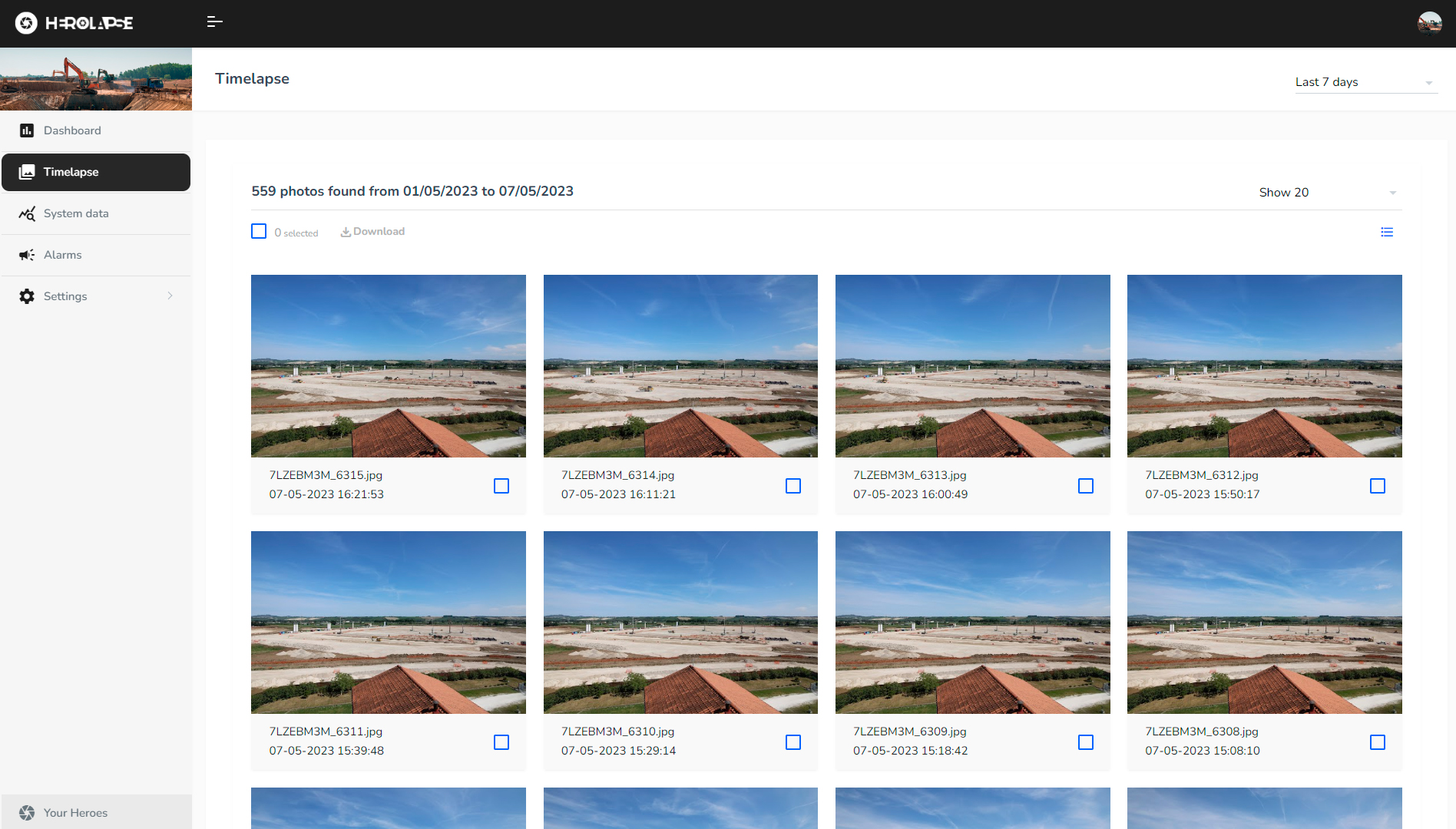Open photo thumbnail 7LZEBM3M_6311.jpg
1456x829 pixels.
click(x=389, y=623)
